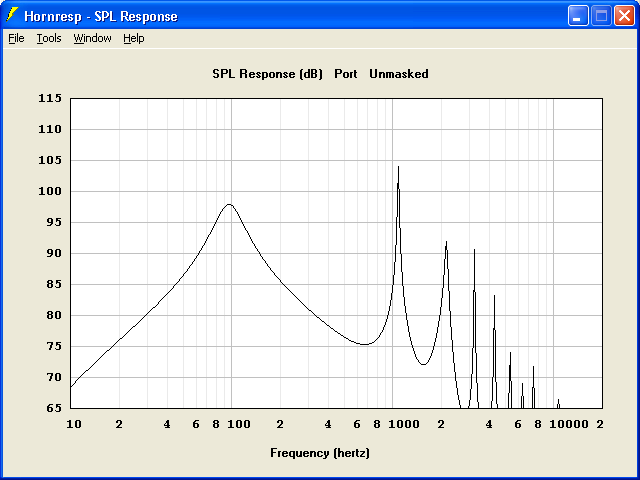Image resolution: width=640 pixels, height=480 pixels.
Task: Click the 75 dB y-axis label
Action: (53, 347)
